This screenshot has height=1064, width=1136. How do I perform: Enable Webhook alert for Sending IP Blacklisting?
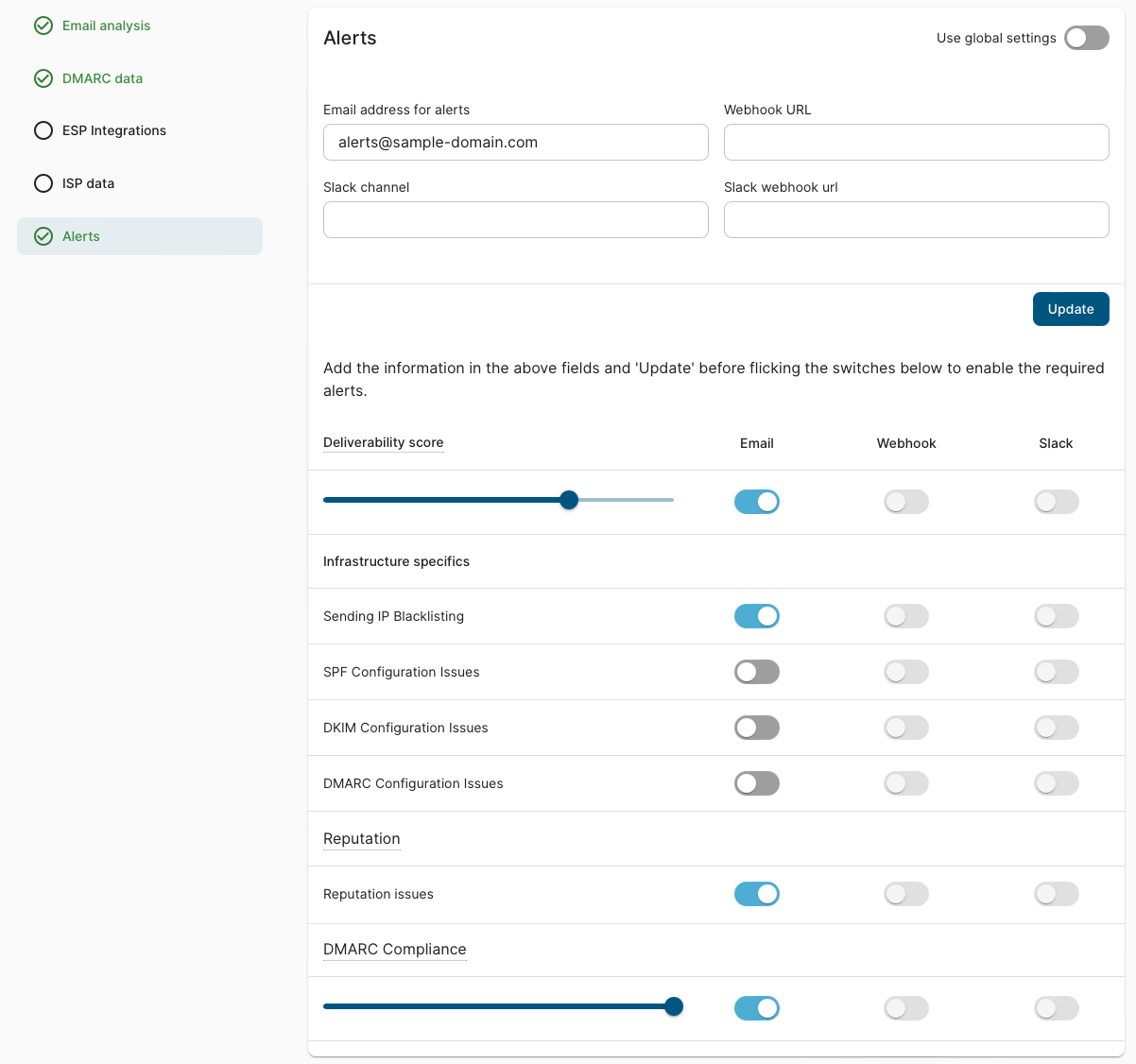tap(906, 616)
